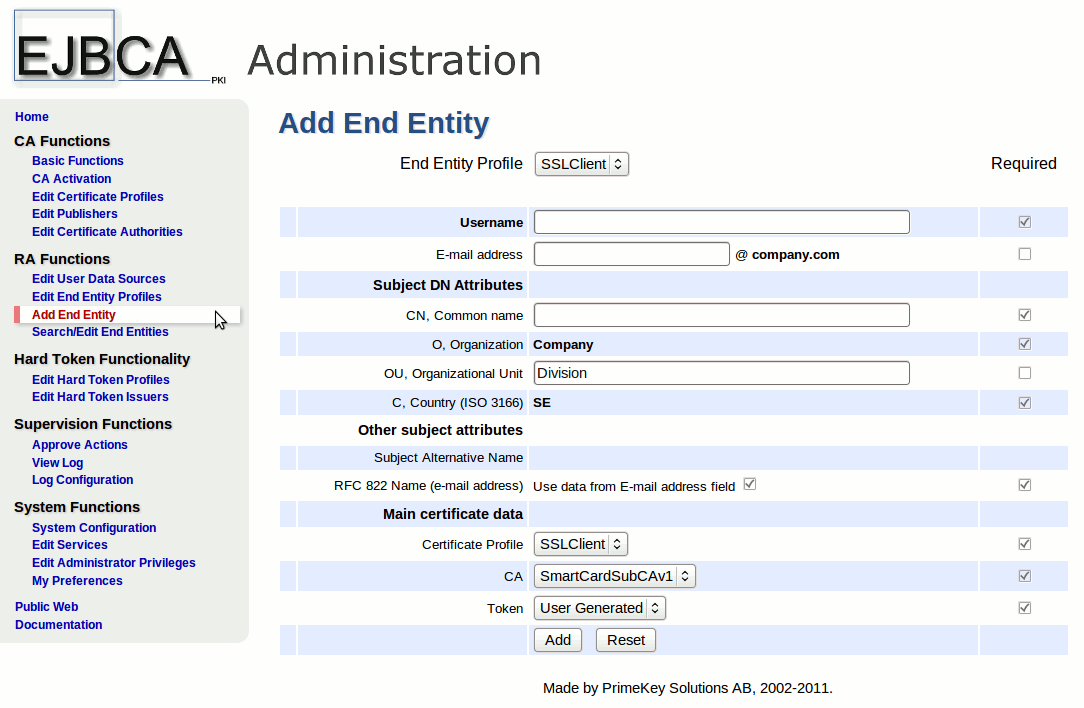Click the 'RA Functions' sidebar heading
This screenshot has height=708, width=1084.
coord(62,259)
